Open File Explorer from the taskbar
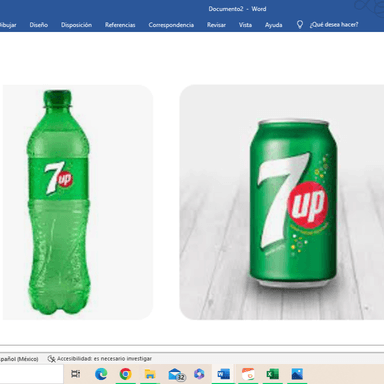 coord(150,374)
